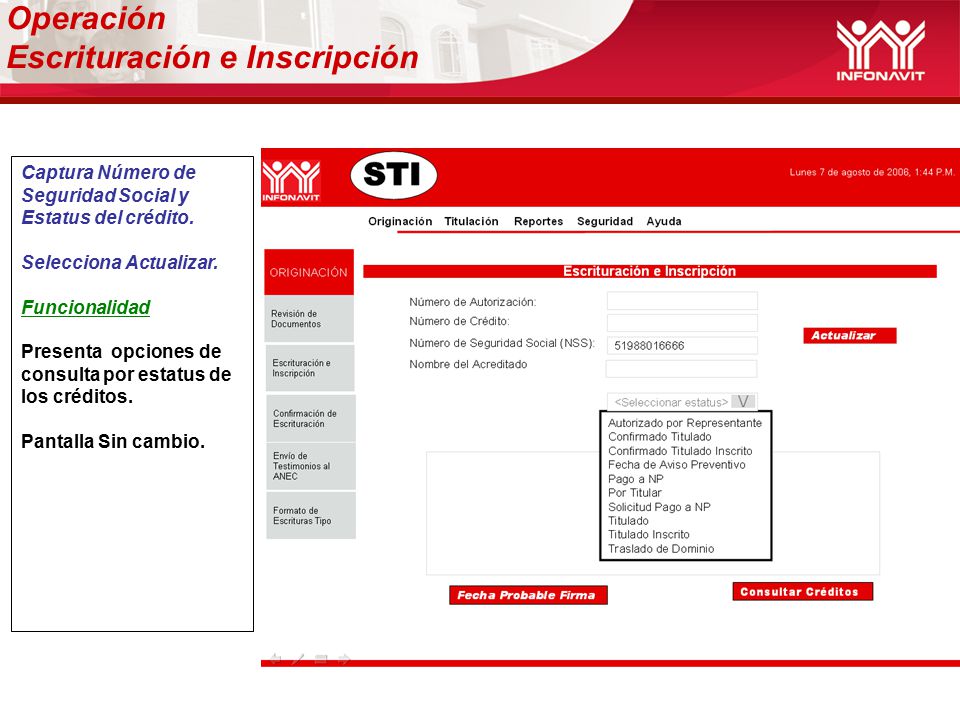Open Envío de Testimonios al ANEC
The image size is (960, 720).
tap(311, 466)
